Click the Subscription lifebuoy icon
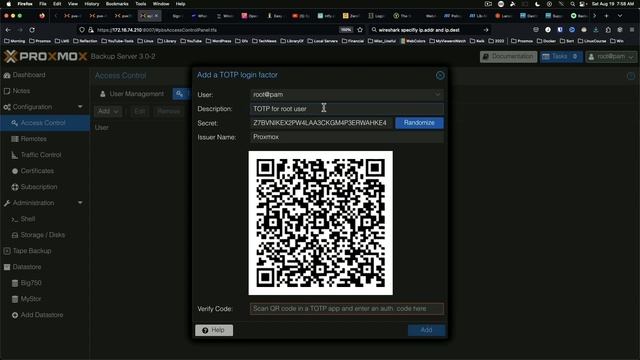Viewport: 640px width, 360px height. pos(15,187)
